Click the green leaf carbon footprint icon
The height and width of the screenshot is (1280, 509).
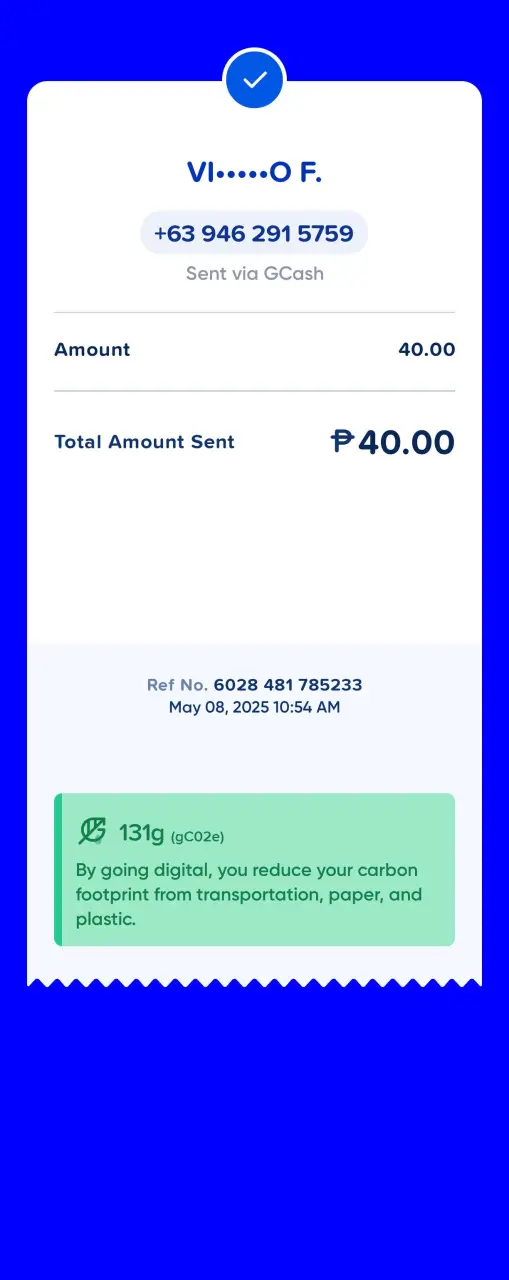(92, 831)
